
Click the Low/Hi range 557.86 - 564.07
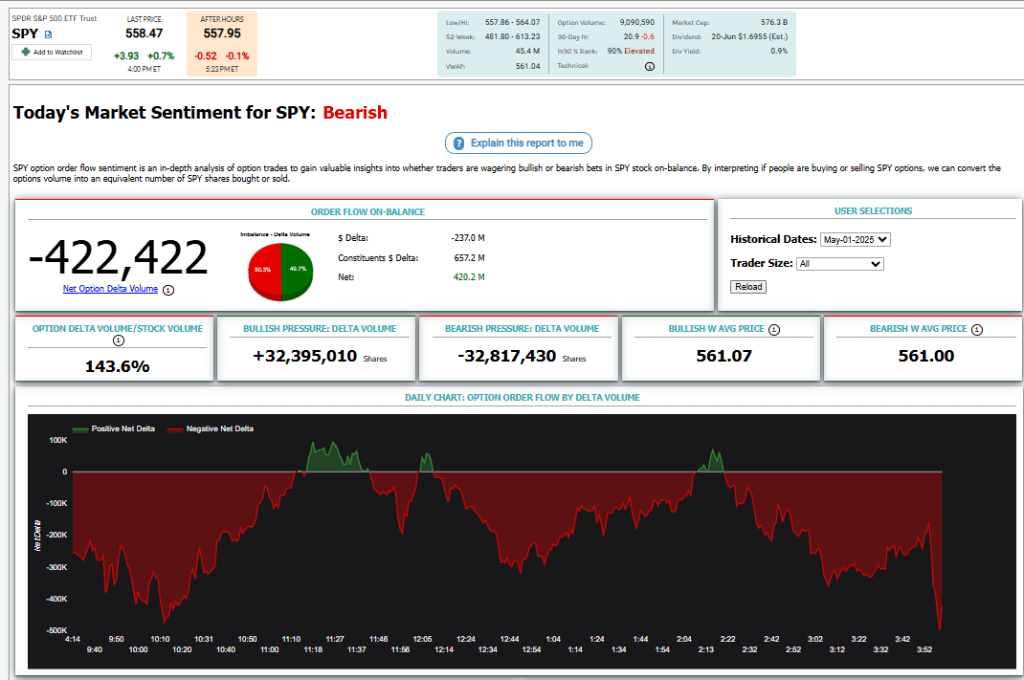[513, 22]
